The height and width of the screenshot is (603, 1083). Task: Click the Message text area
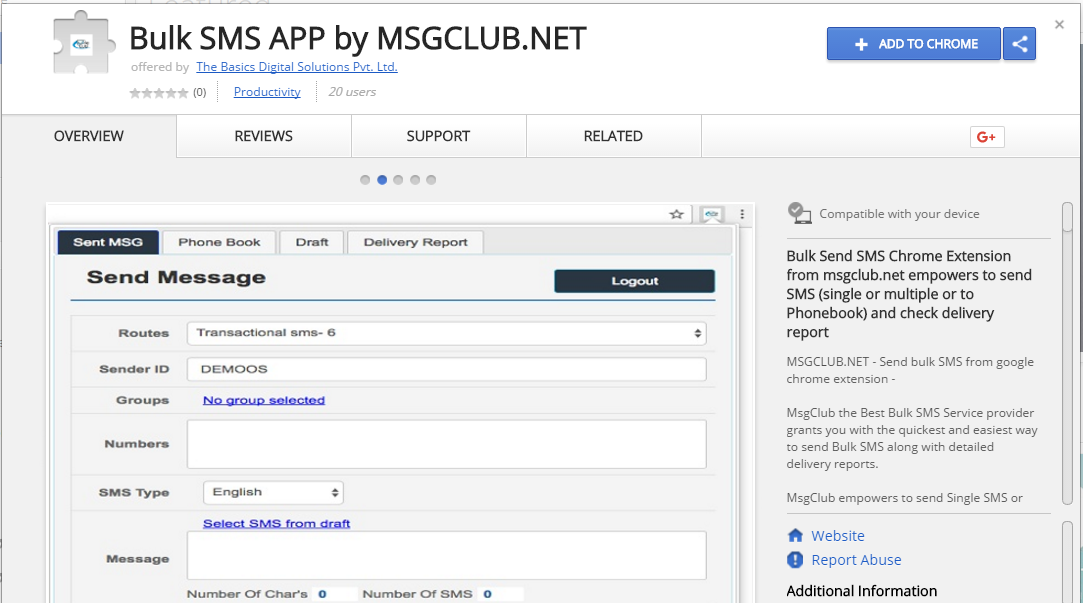[x=447, y=555]
